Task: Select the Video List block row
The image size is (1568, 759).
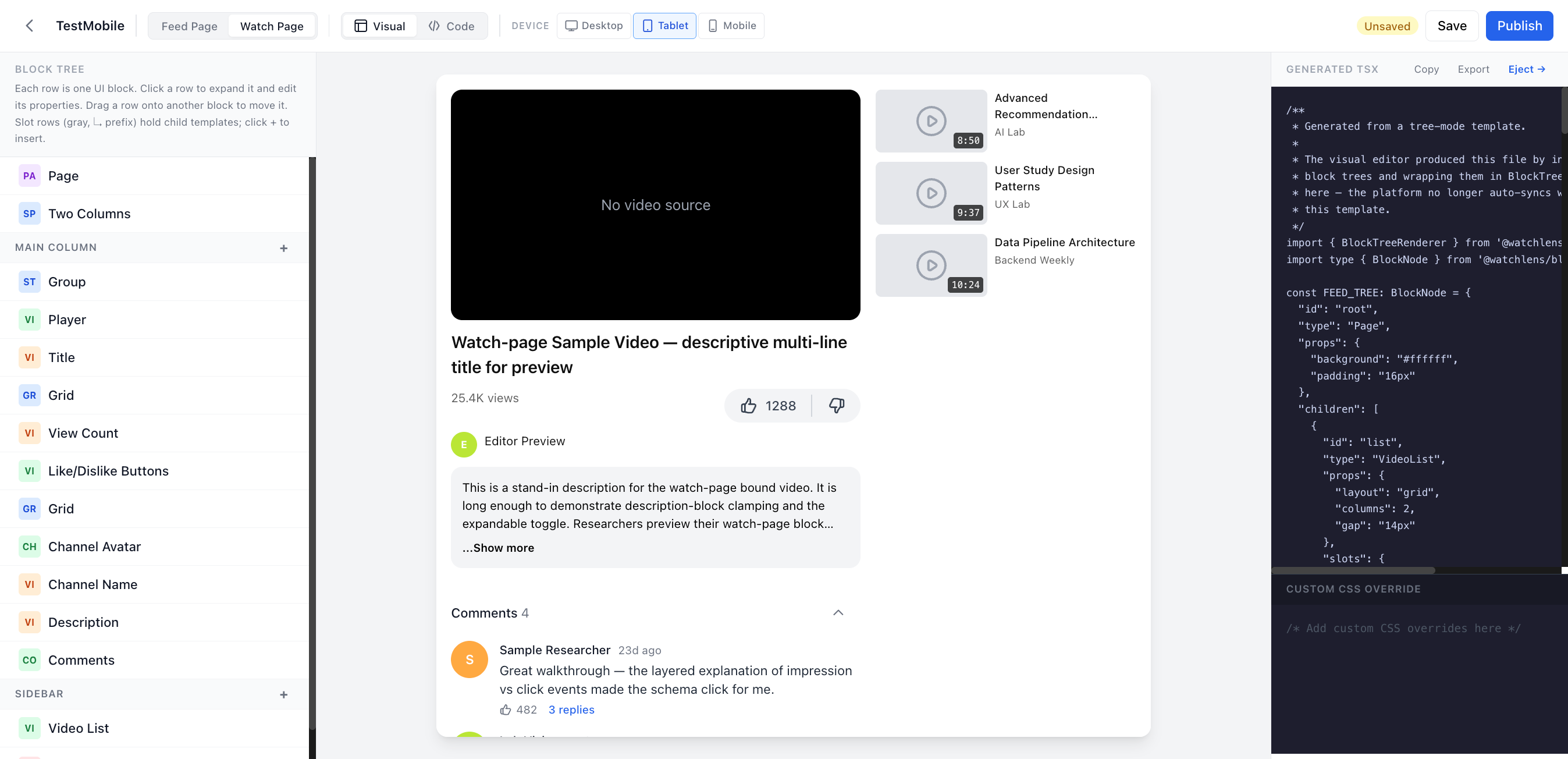Action: (x=155, y=729)
